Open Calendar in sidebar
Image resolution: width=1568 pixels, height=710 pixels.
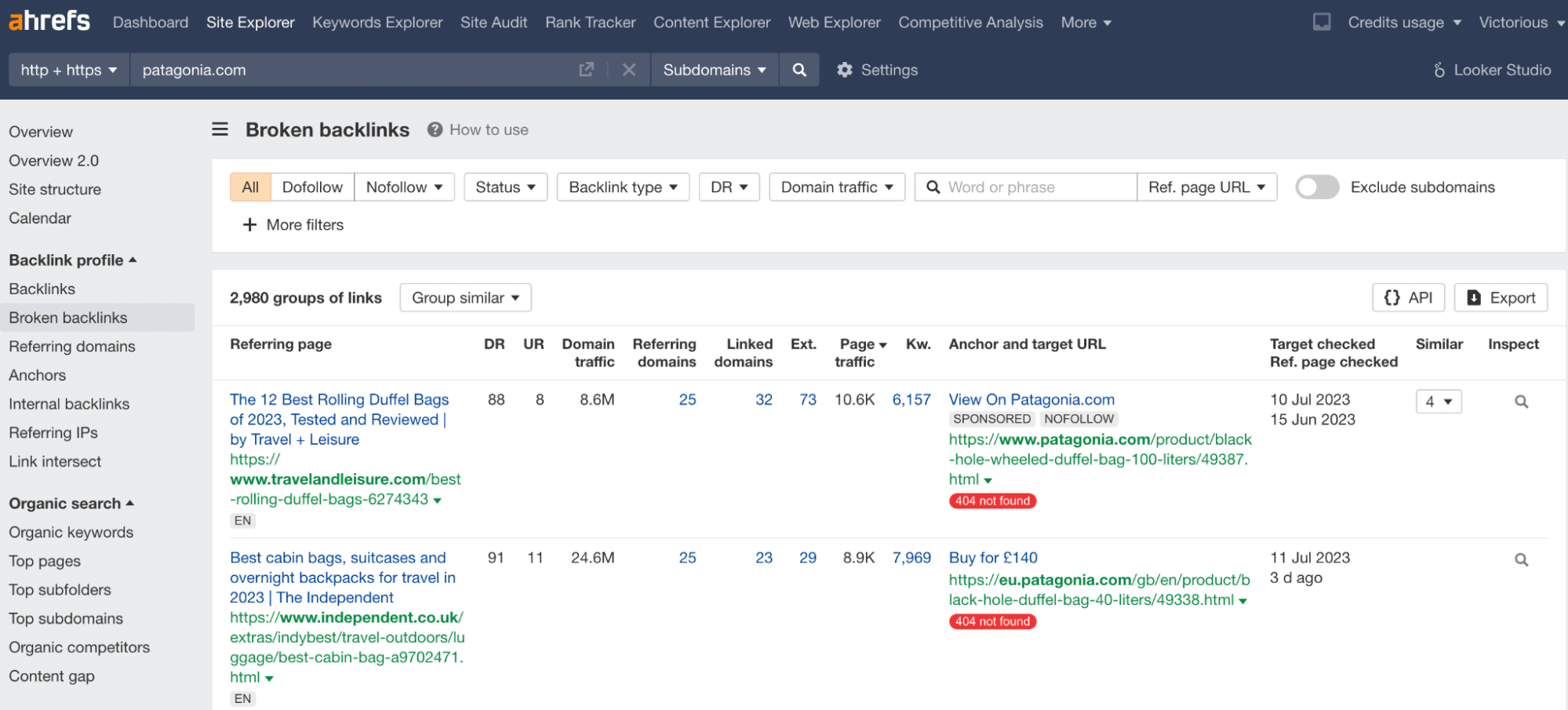pyautogui.click(x=40, y=218)
